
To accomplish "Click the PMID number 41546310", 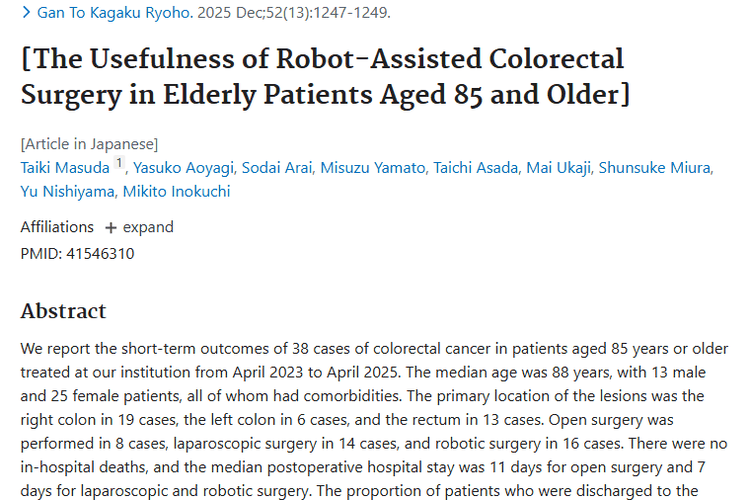I will (100, 254).
